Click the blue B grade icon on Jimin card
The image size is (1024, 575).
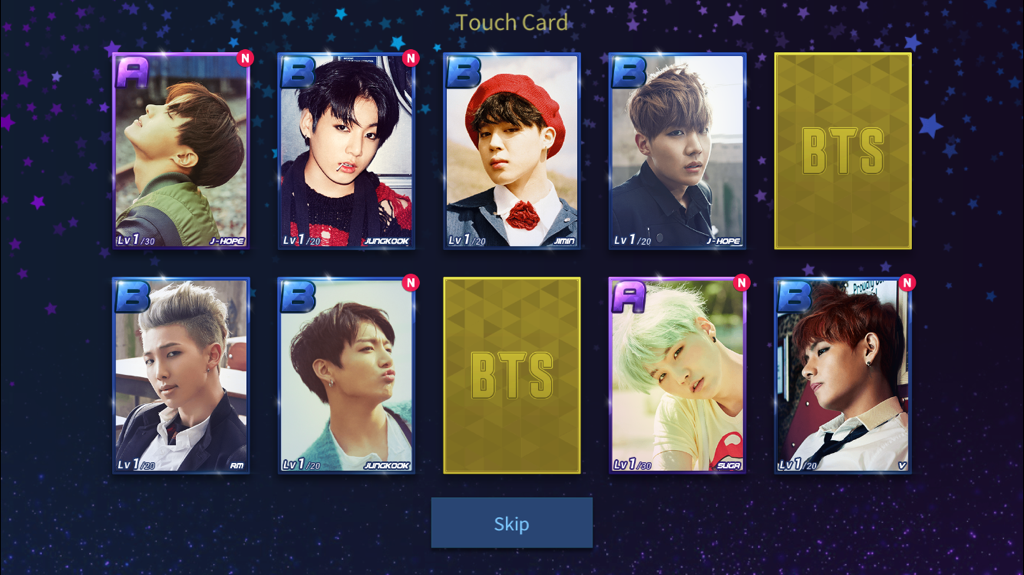click(x=463, y=72)
